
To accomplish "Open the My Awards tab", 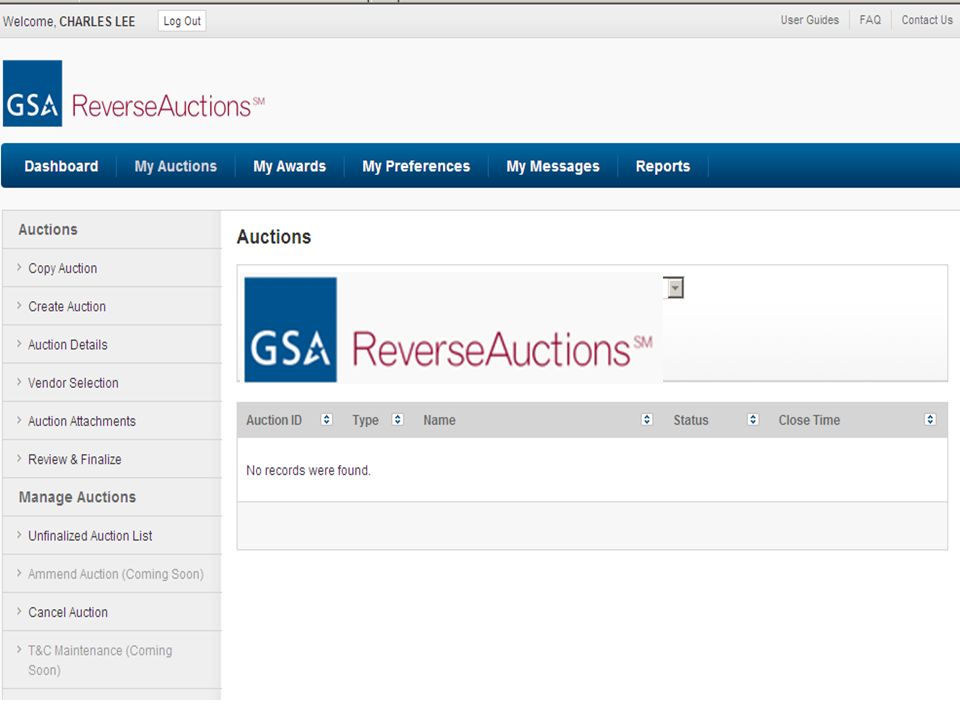I will pos(290,166).
